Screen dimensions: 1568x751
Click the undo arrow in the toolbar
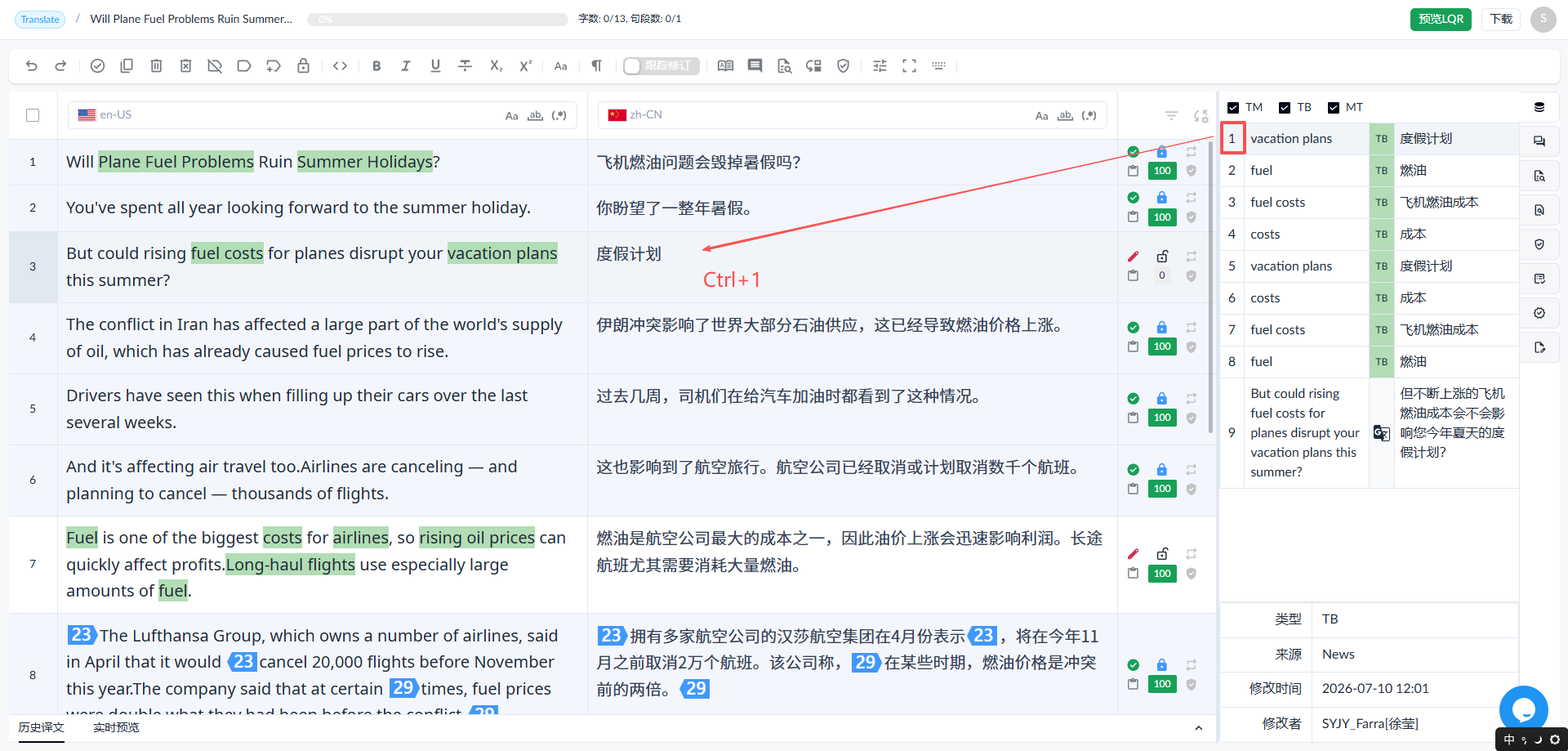(32, 66)
